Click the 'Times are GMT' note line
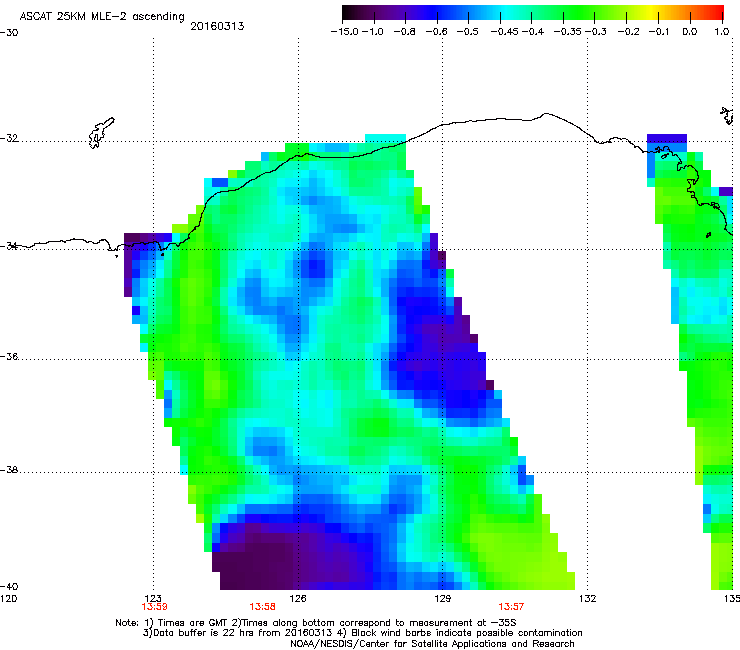This screenshot has height=650, width=740. 316,623
